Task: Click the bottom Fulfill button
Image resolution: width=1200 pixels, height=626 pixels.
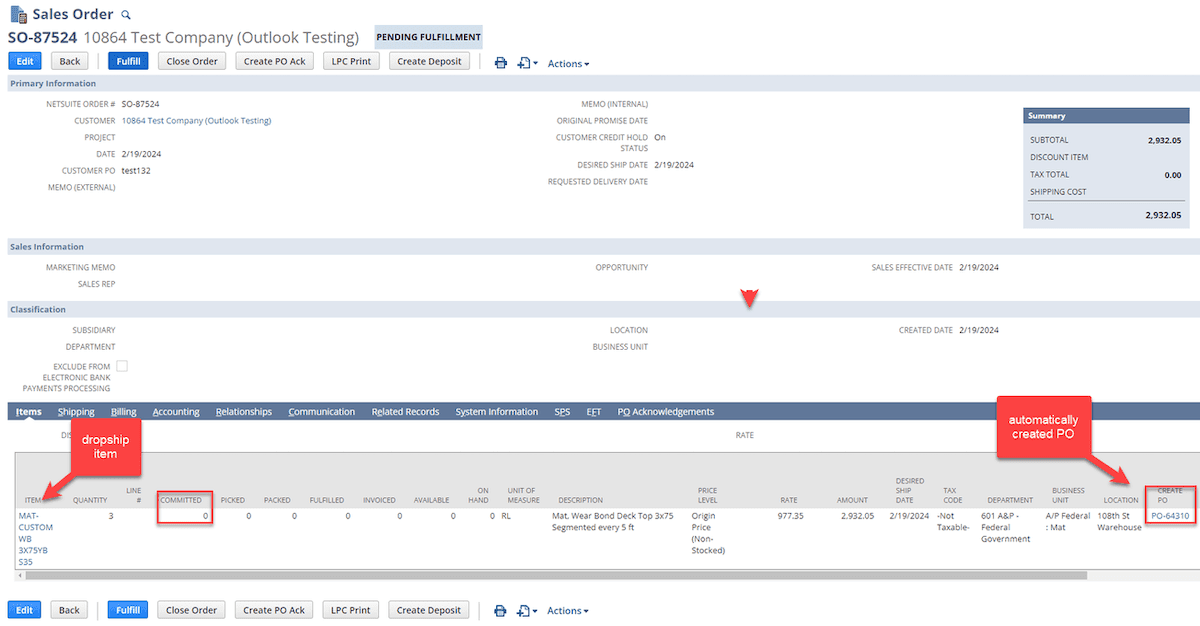Action: click(x=128, y=610)
